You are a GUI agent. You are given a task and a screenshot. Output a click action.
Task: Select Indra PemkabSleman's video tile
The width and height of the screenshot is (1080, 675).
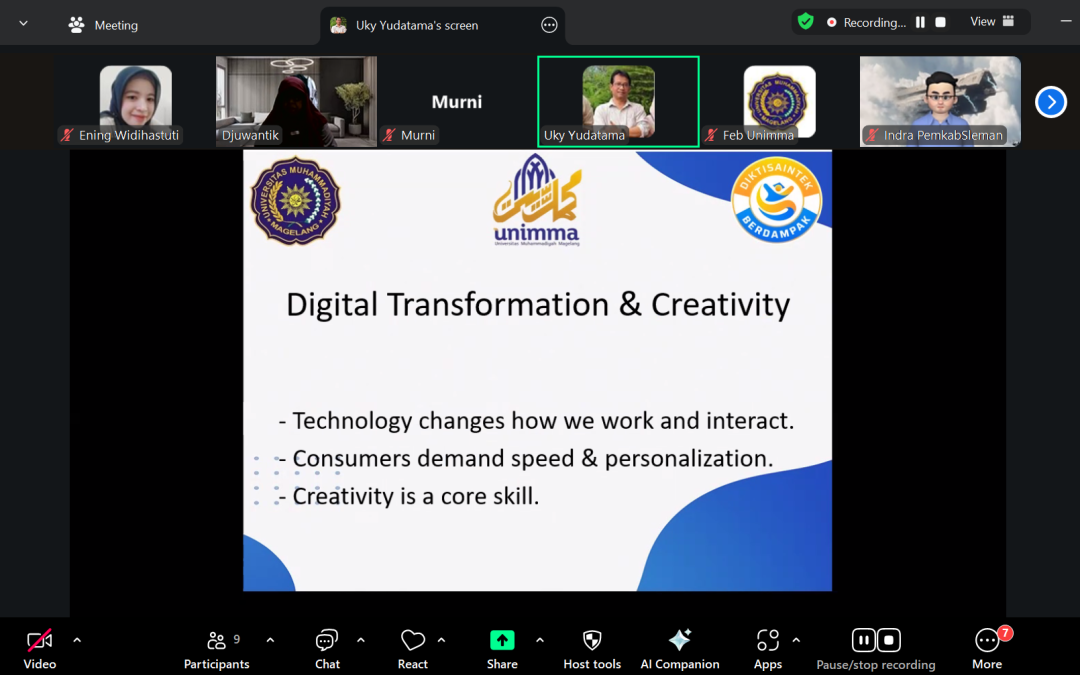[x=940, y=101]
